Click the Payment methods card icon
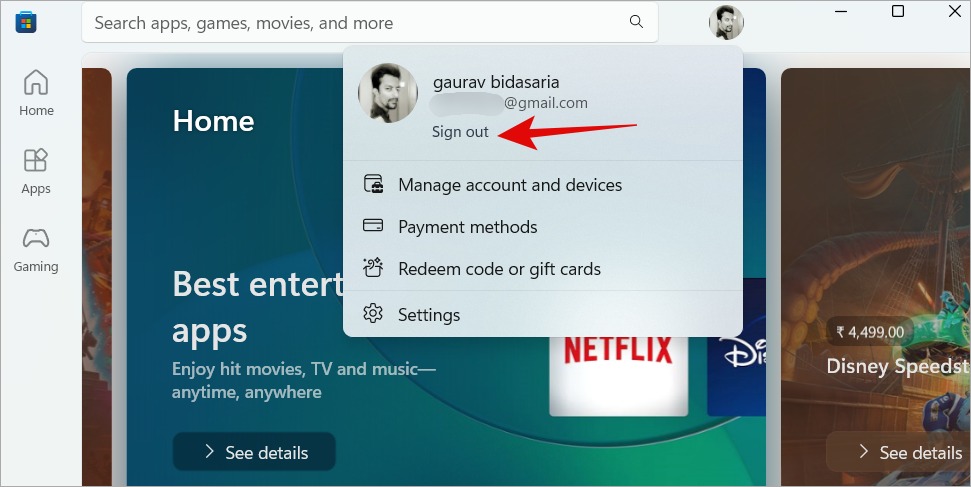 [x=373, y=226]
